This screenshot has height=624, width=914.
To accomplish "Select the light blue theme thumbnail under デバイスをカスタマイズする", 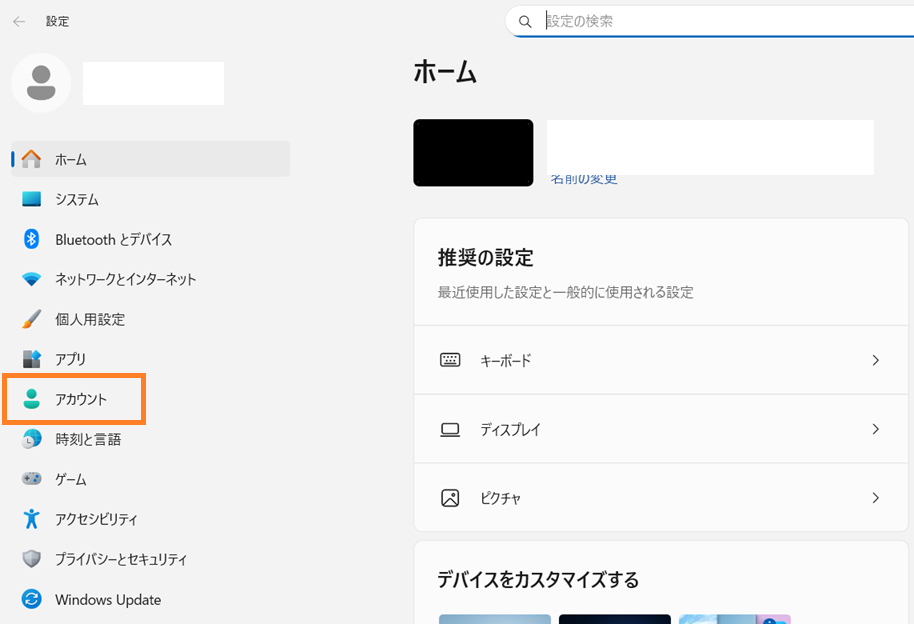I will click(494, 619).
